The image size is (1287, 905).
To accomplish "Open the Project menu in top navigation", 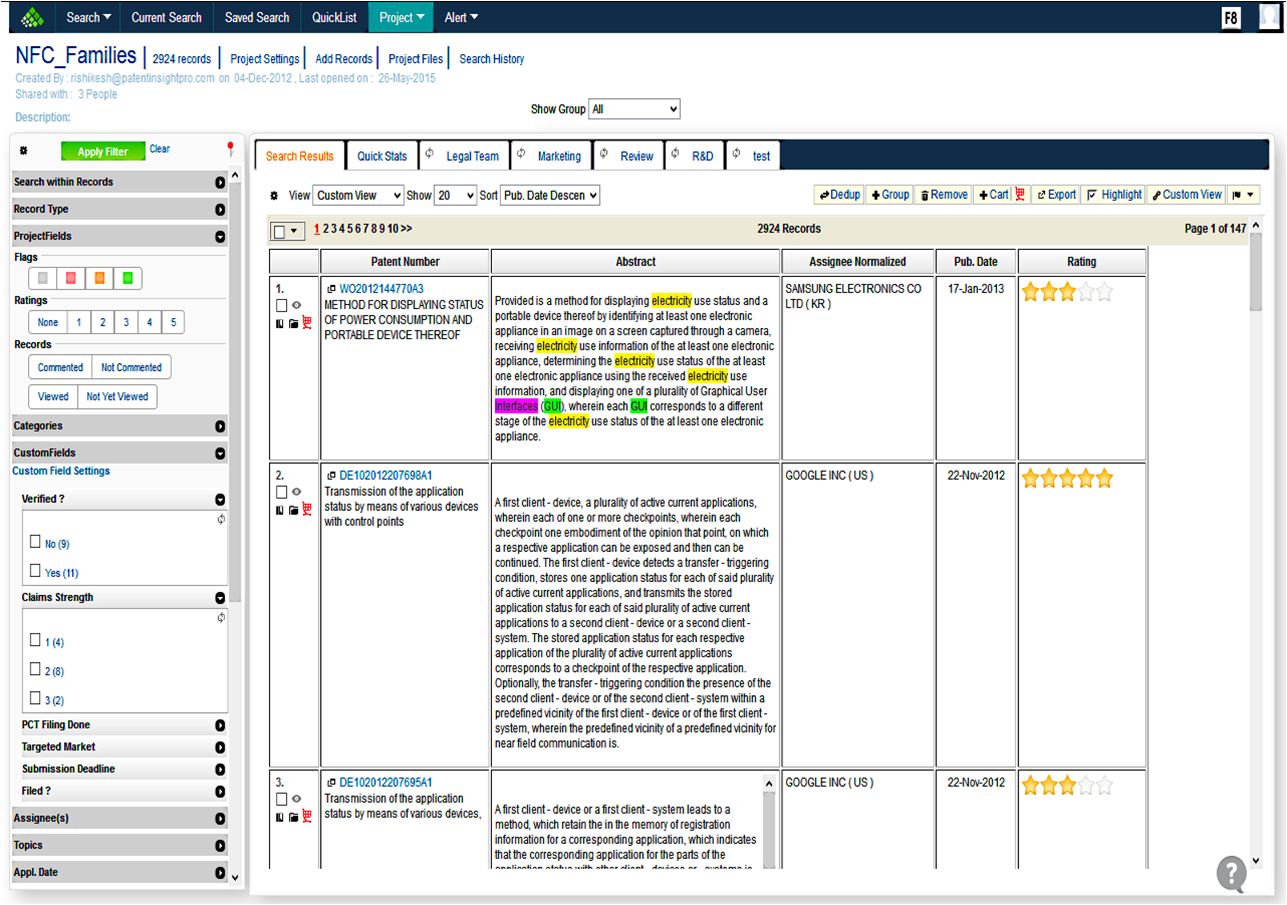I will click(403, 17).
